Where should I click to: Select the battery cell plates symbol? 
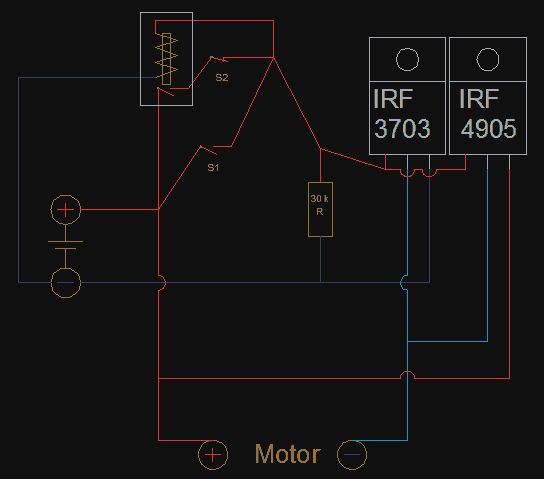tap(66, 245)
